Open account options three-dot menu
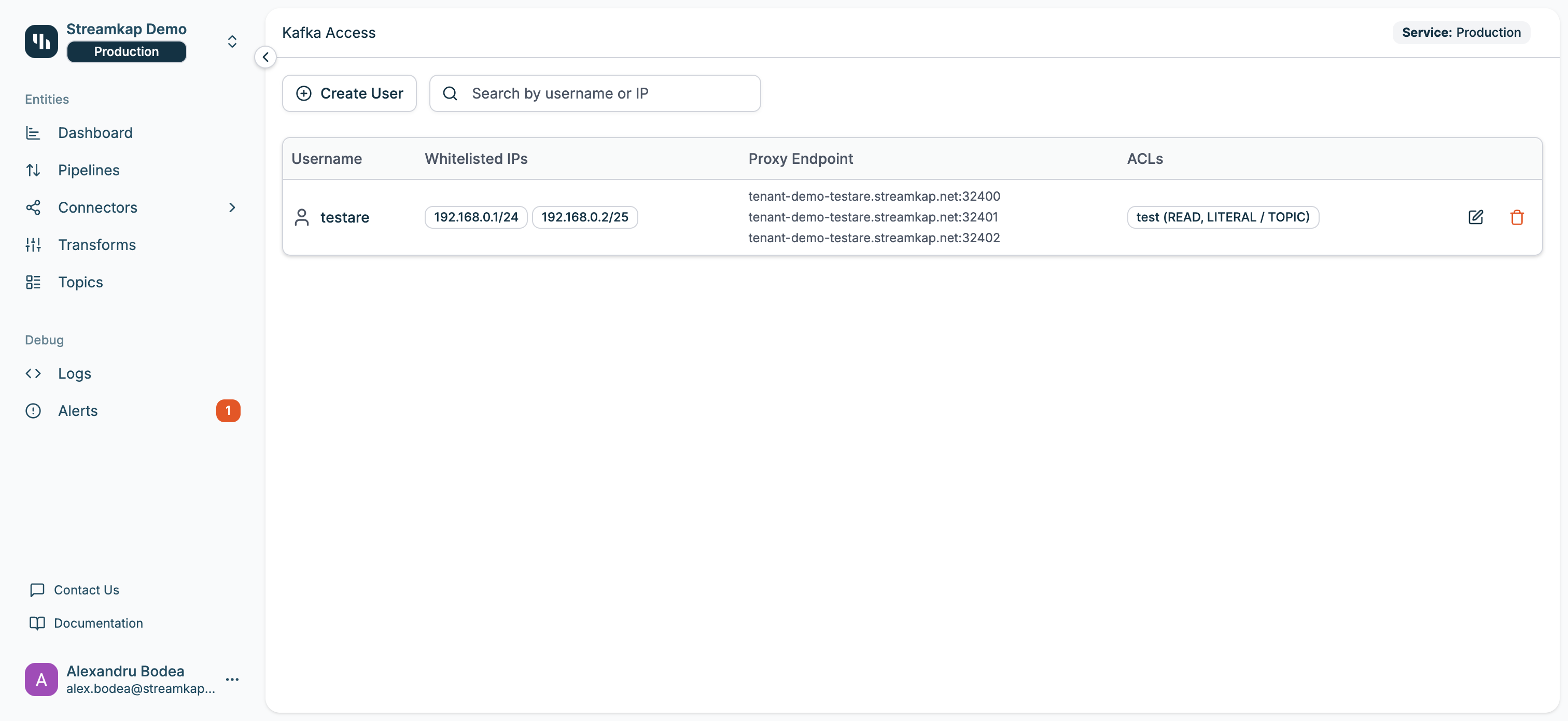The image size is (1568, 721). (x=232, y=679)
